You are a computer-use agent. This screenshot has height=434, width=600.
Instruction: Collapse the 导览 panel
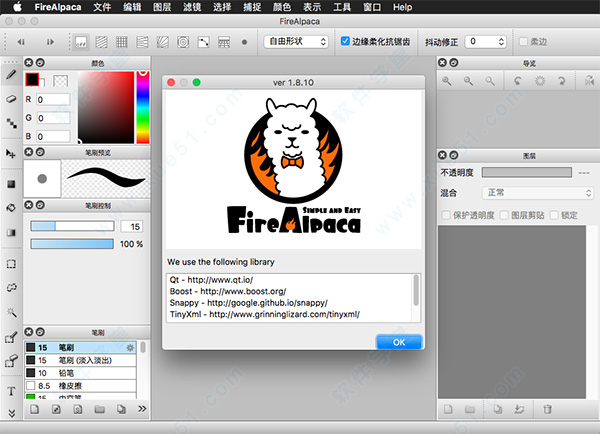pos(454,62)
